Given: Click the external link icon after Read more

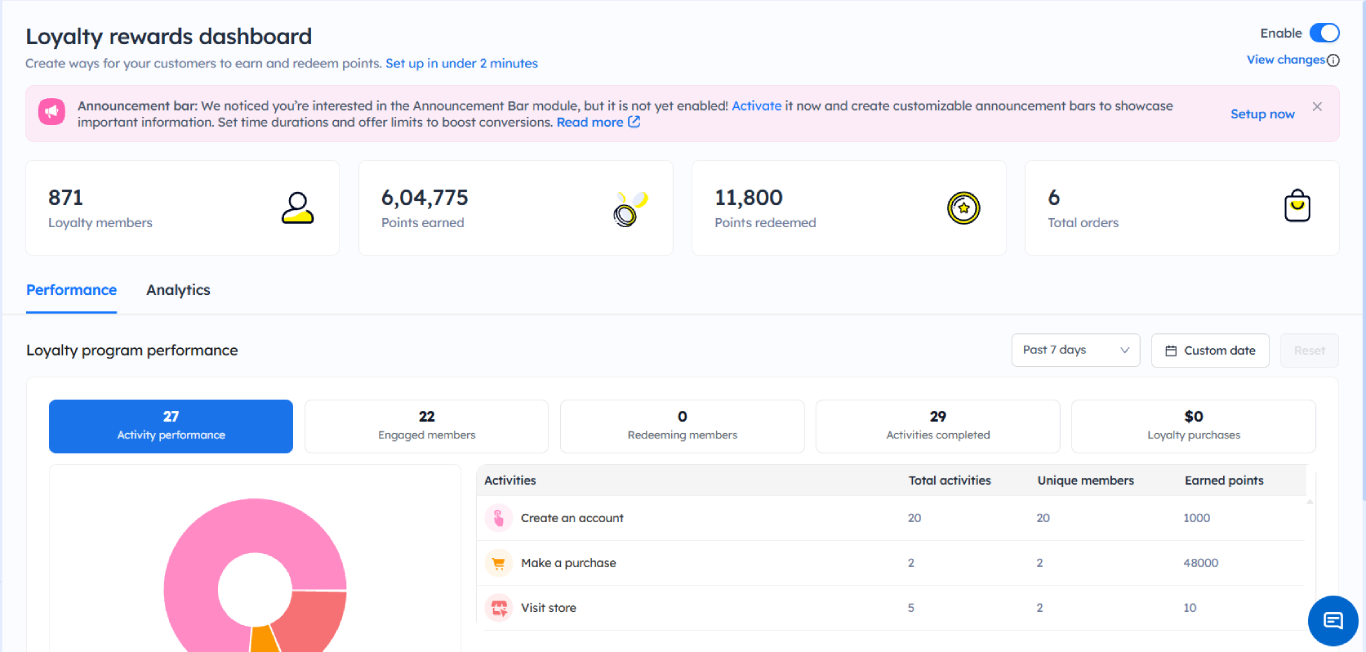Looking at the screenshot, I should 633,122.
